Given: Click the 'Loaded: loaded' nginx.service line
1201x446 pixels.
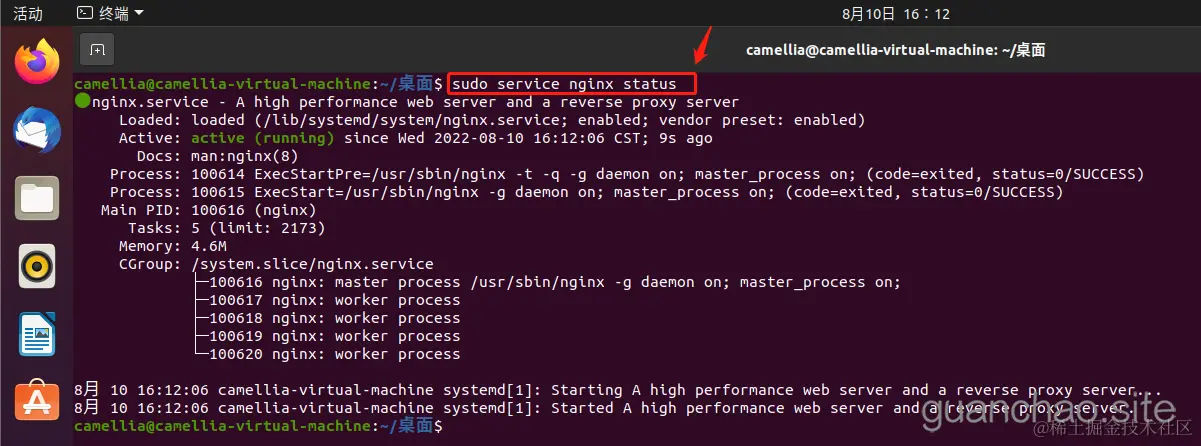Looking at the screenshot, I should [491, 120].
